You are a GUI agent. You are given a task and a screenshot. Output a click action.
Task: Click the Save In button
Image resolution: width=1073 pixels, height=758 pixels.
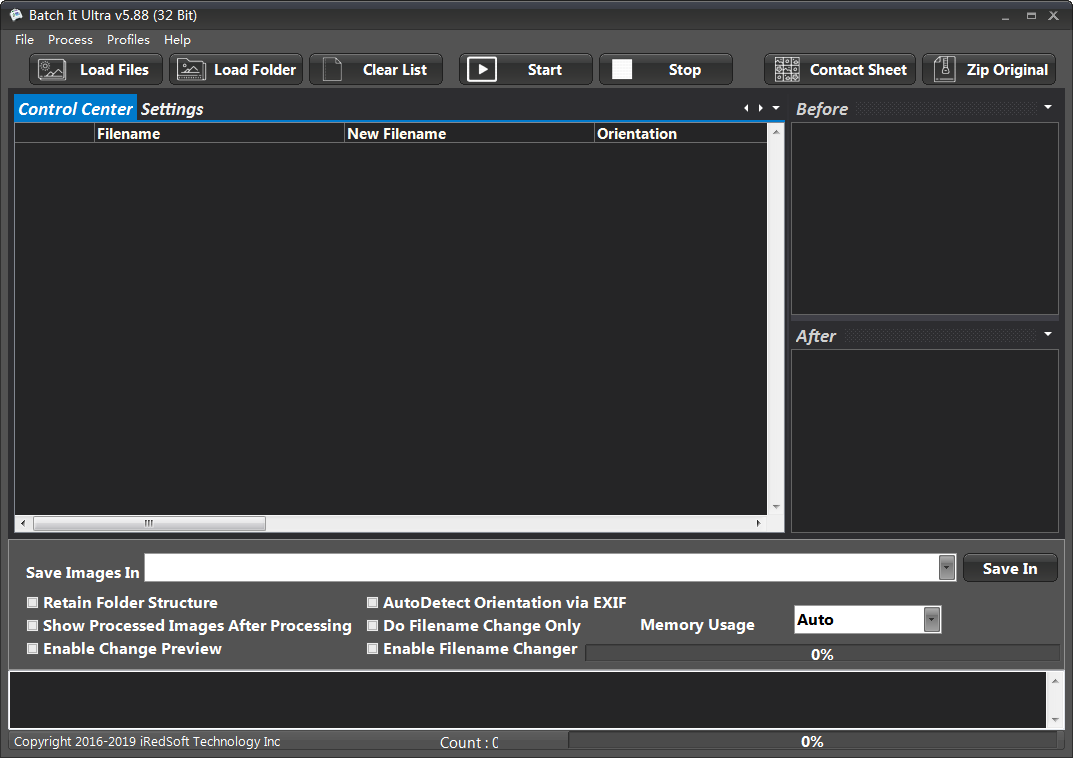pos(1010,568)
